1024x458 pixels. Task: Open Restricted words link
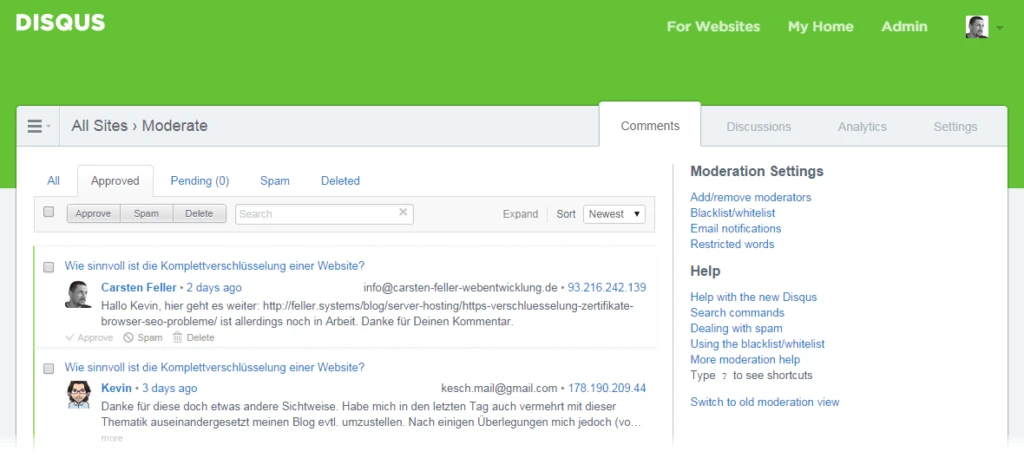coord(732,244)
